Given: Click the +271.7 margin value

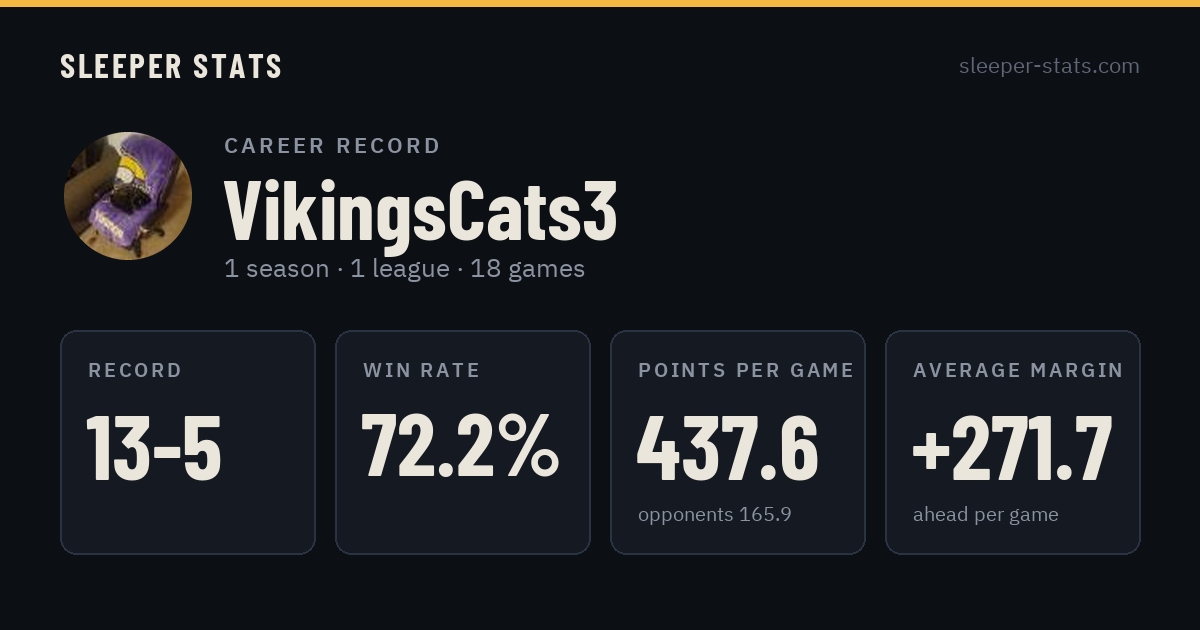Looking at the screenshot, I should (x=1012, y=447).
